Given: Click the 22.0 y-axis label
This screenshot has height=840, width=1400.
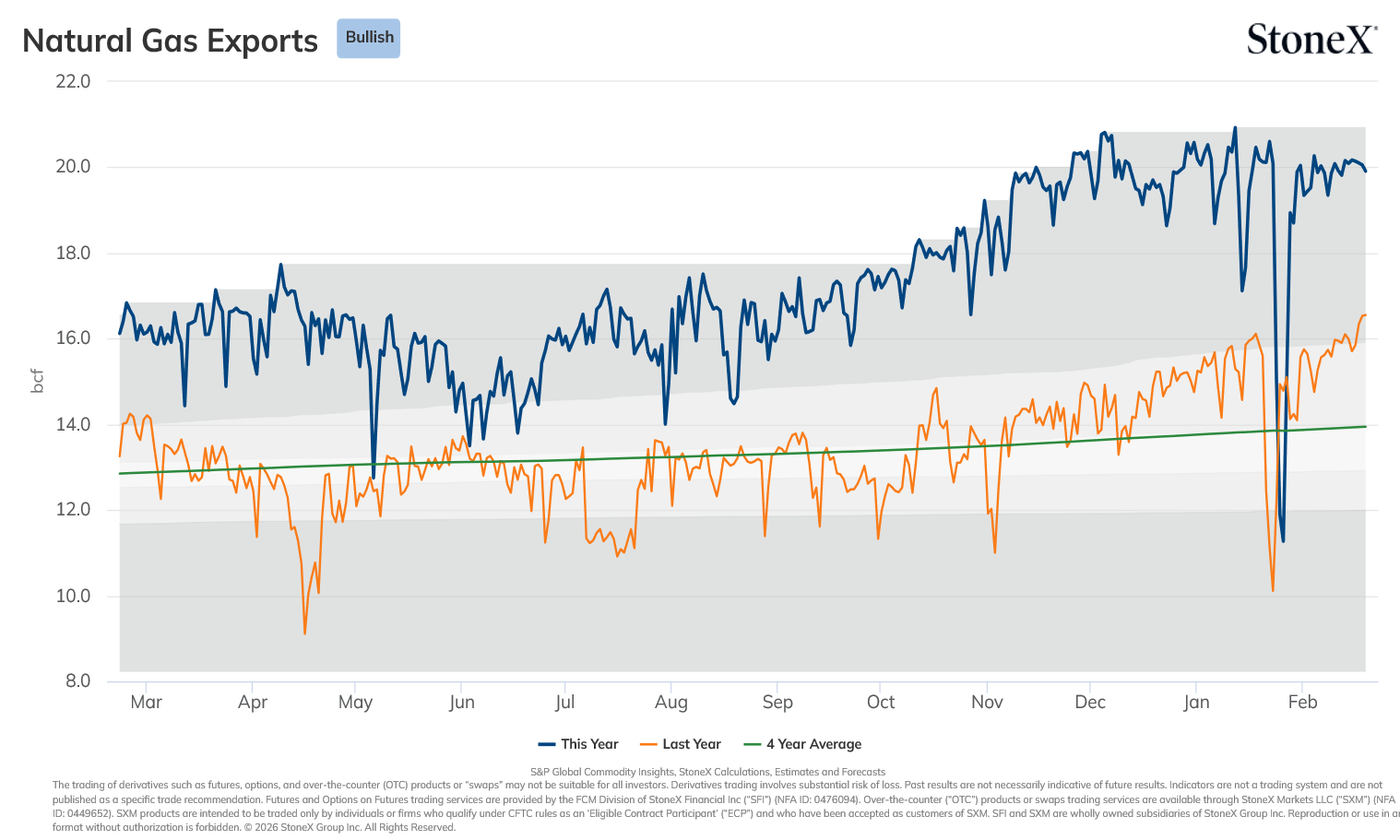Looking at the screenshot, I should coord(73,81).
